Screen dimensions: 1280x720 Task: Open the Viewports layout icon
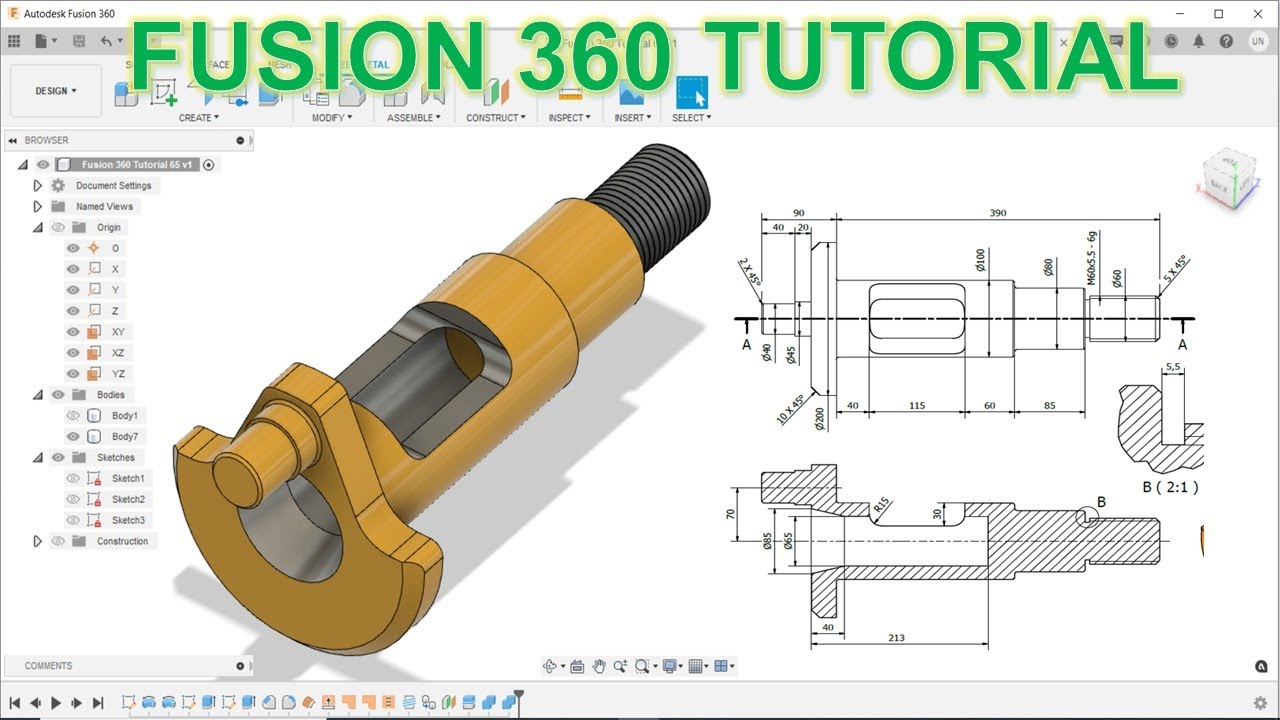coord(720,666)
